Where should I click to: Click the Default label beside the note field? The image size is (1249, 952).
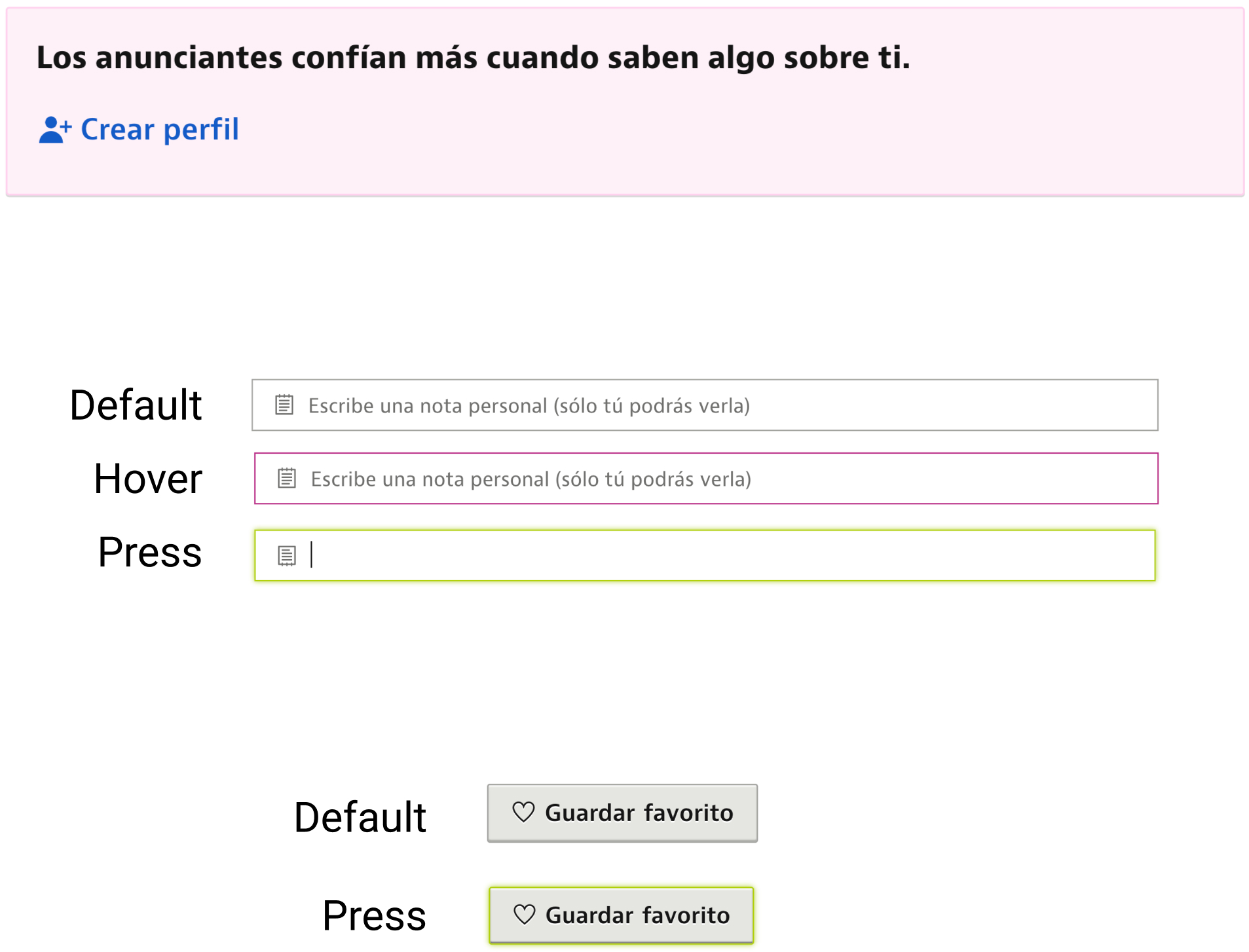coord(136,405)
